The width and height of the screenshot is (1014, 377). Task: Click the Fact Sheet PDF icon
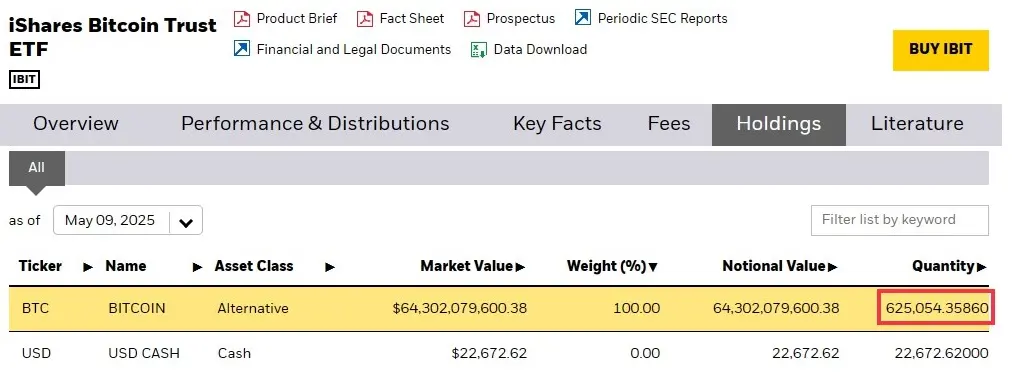tap(365, 19)
